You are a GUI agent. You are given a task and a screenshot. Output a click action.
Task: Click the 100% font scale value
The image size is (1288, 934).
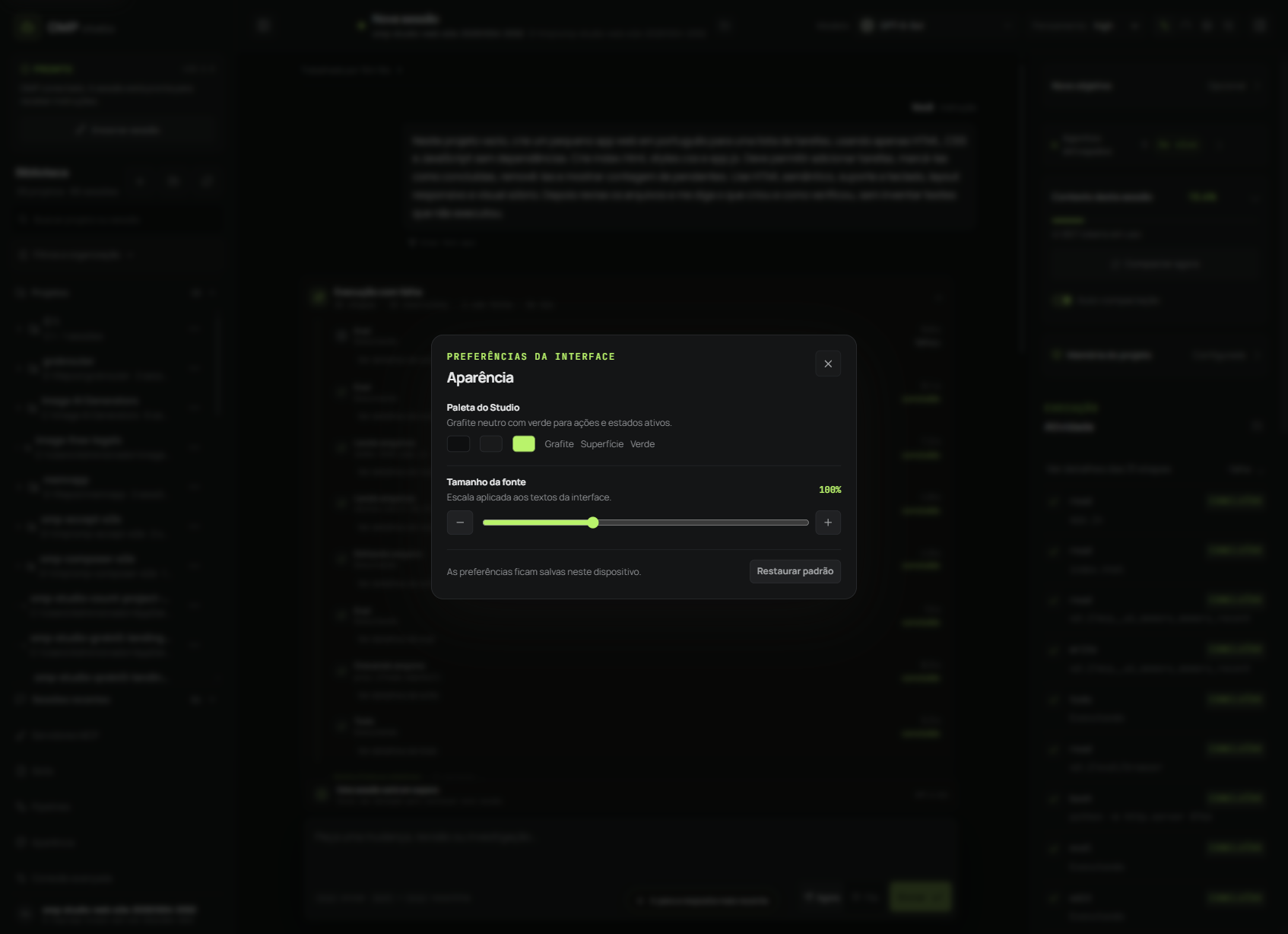(830, 490)
